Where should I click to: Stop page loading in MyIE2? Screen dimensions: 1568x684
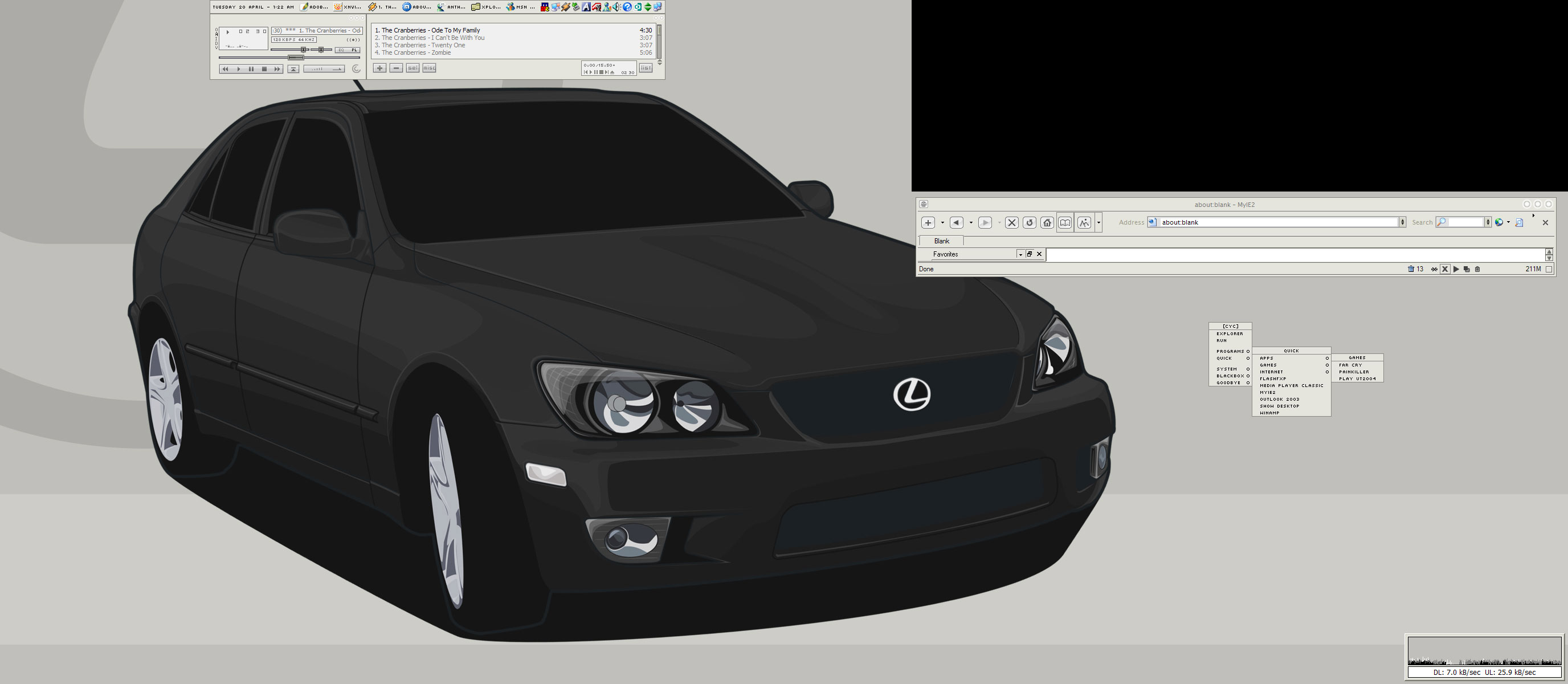point(1012,223)
